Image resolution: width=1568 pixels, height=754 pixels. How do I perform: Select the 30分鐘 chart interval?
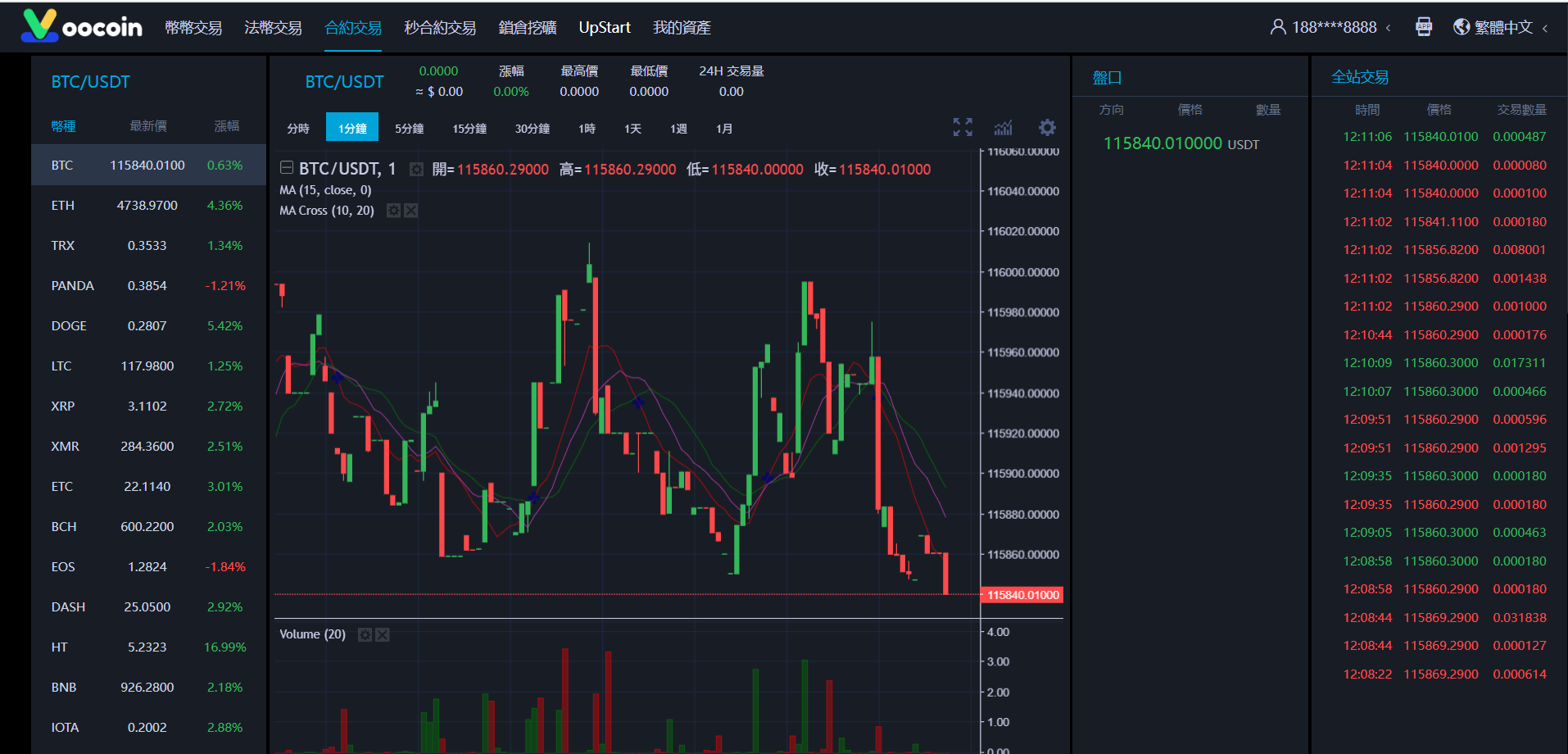532,129
